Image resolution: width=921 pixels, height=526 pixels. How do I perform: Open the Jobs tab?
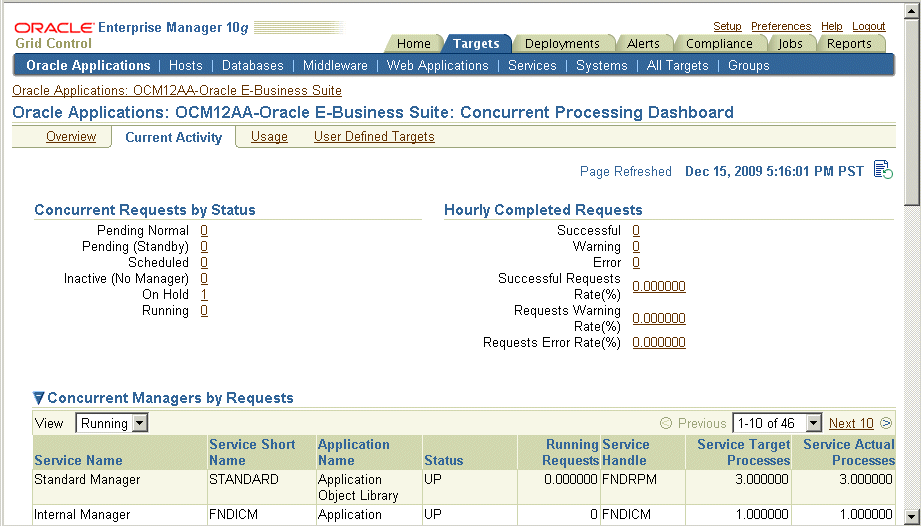coord(790,43)
